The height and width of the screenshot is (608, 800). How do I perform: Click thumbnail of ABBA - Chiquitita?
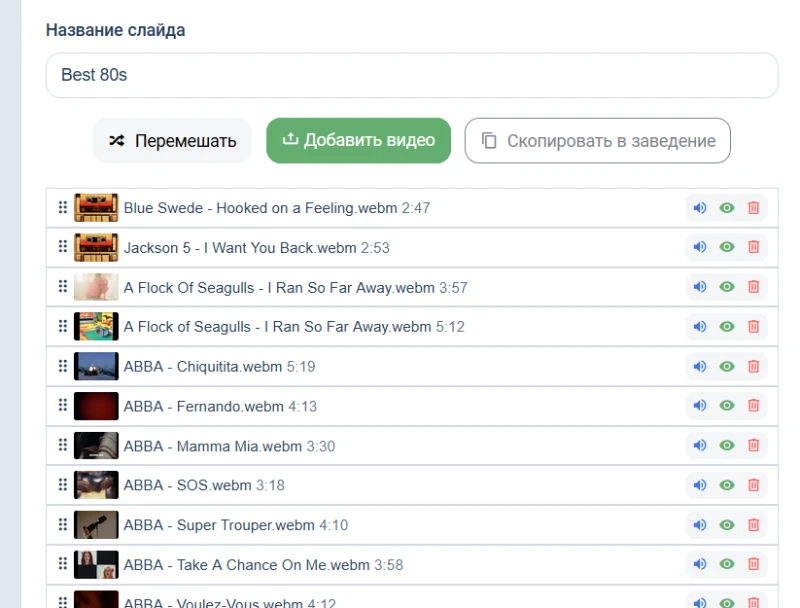(96, 366)
